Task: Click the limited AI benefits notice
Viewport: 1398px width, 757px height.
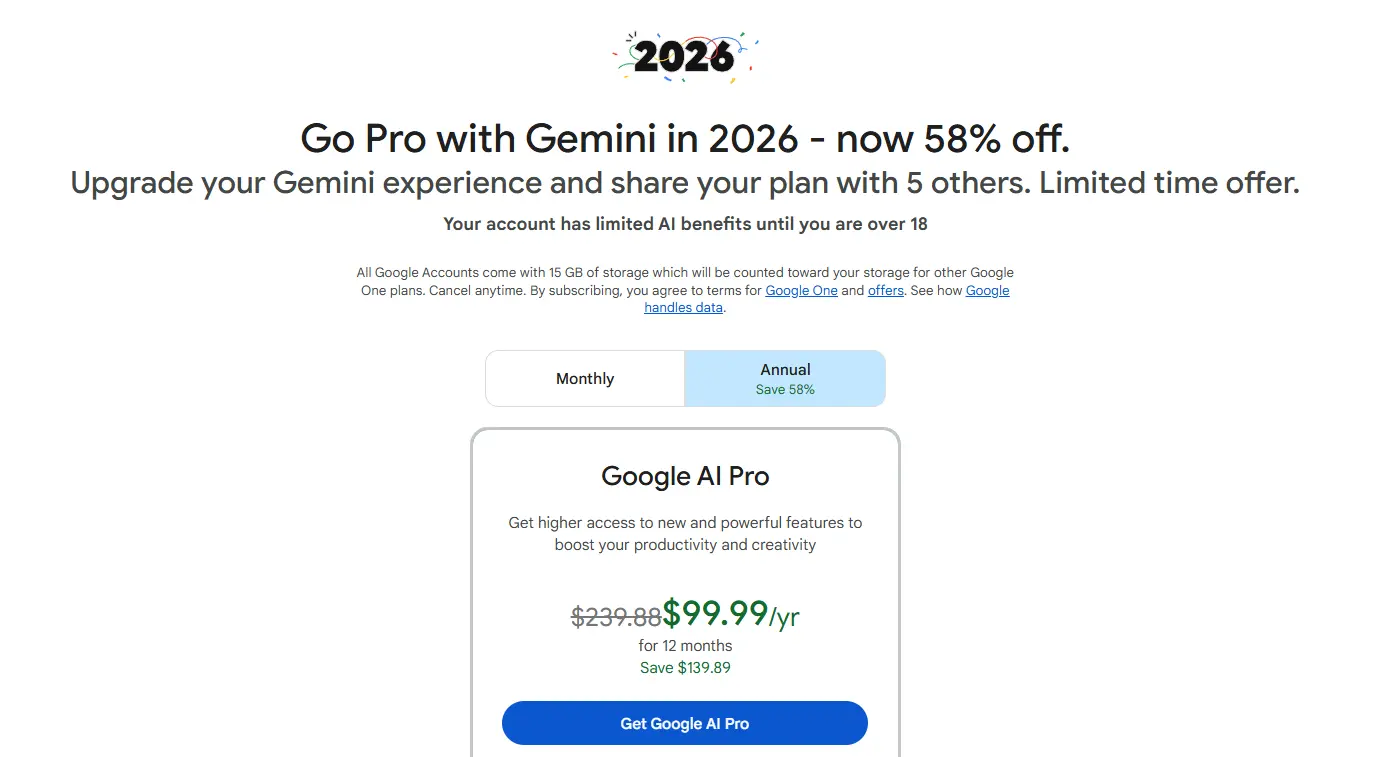Action: (685, 224)
